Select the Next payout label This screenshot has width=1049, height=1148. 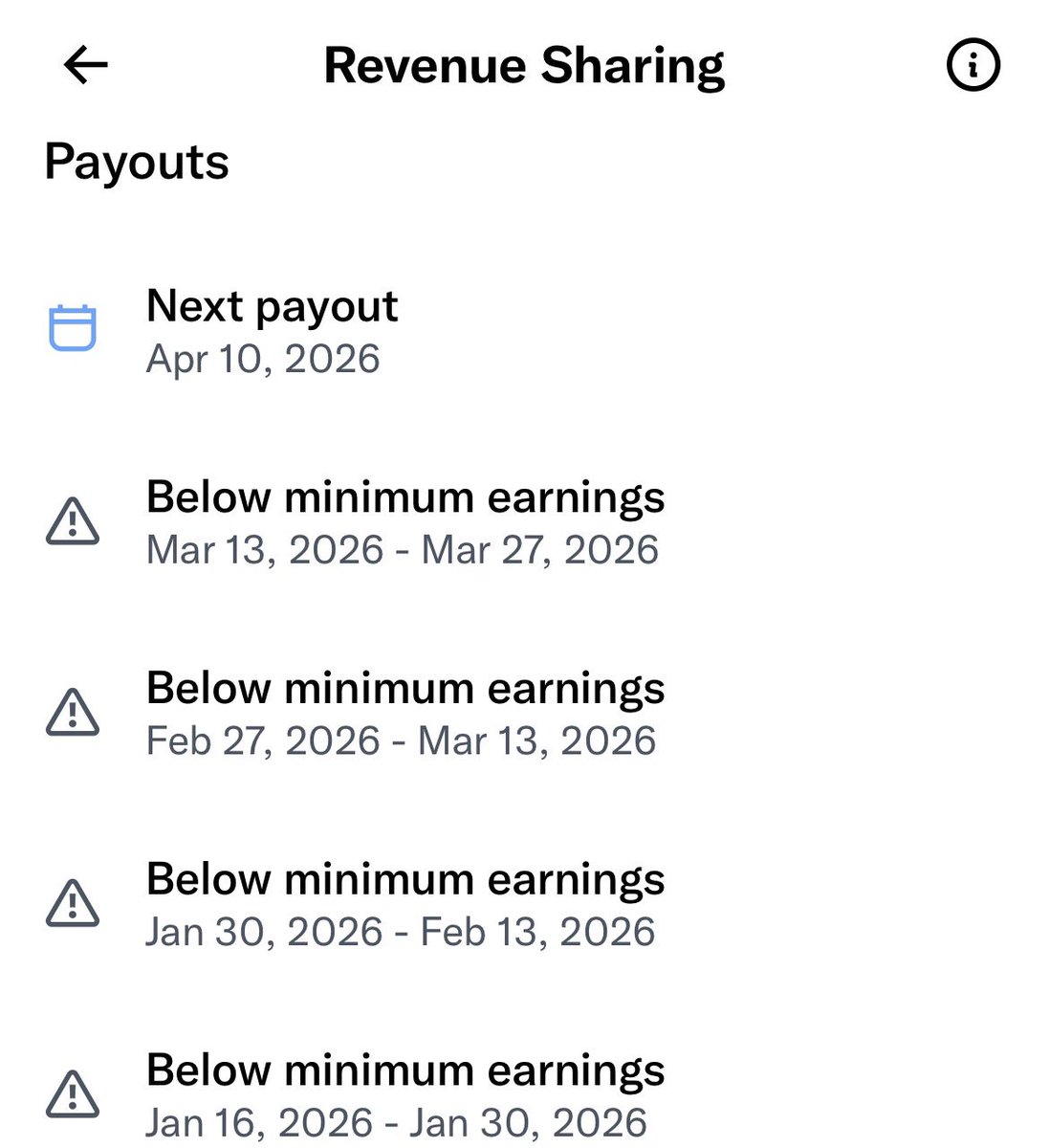pyautogui.click(x=273, y=306)
